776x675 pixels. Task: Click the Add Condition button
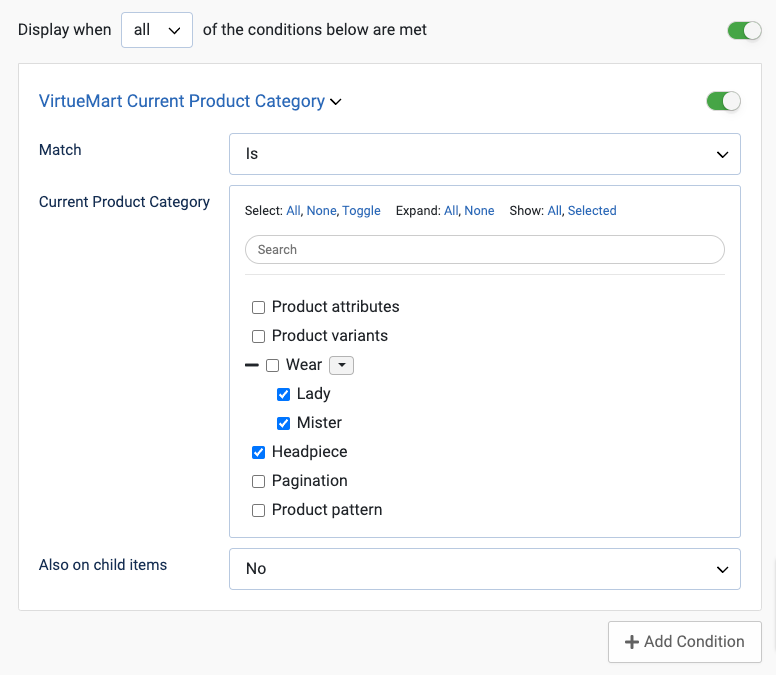click(x=684, y=642)
